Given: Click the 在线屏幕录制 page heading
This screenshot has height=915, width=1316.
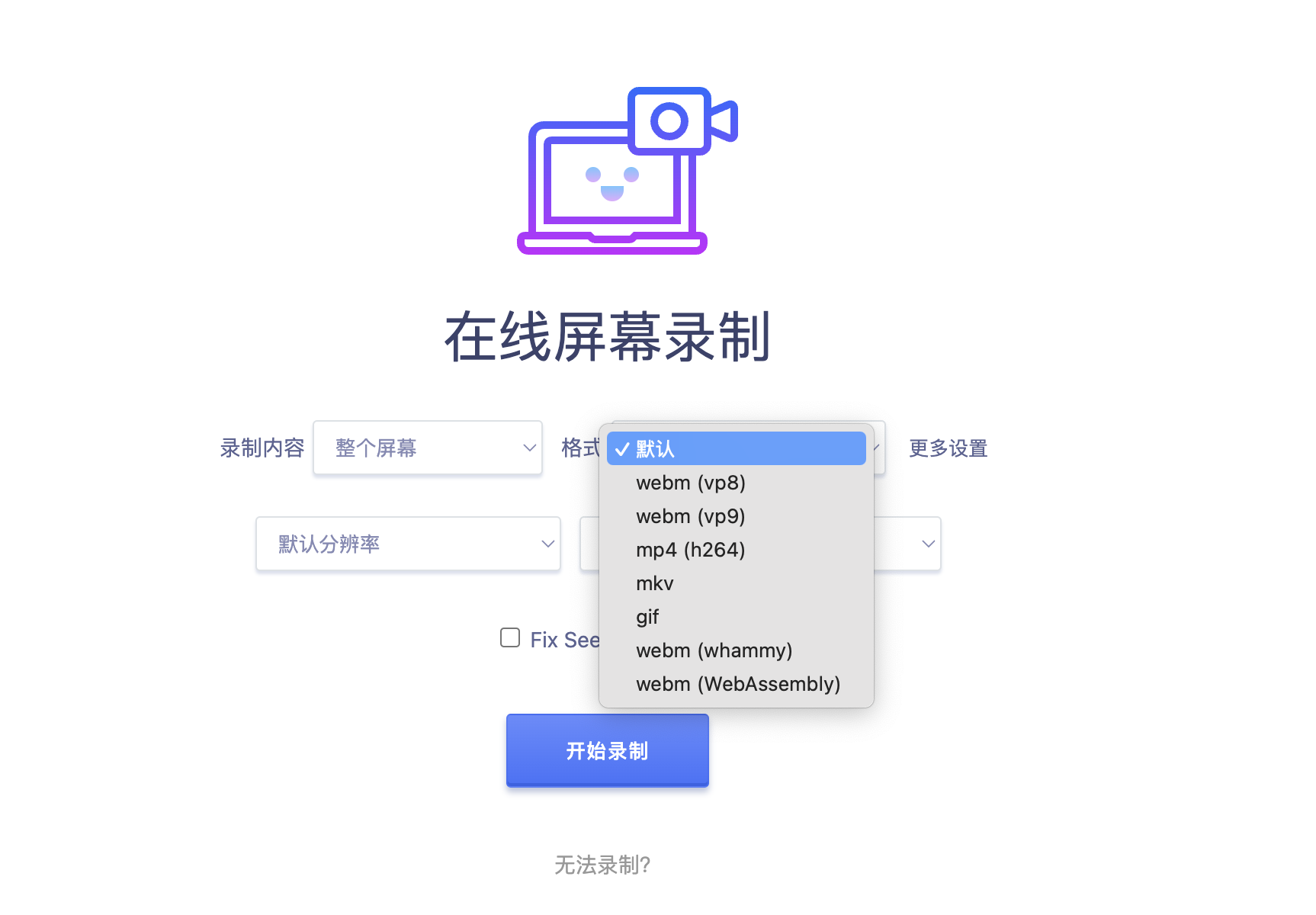Looking at the screenshot, I should tap(608, 336).
